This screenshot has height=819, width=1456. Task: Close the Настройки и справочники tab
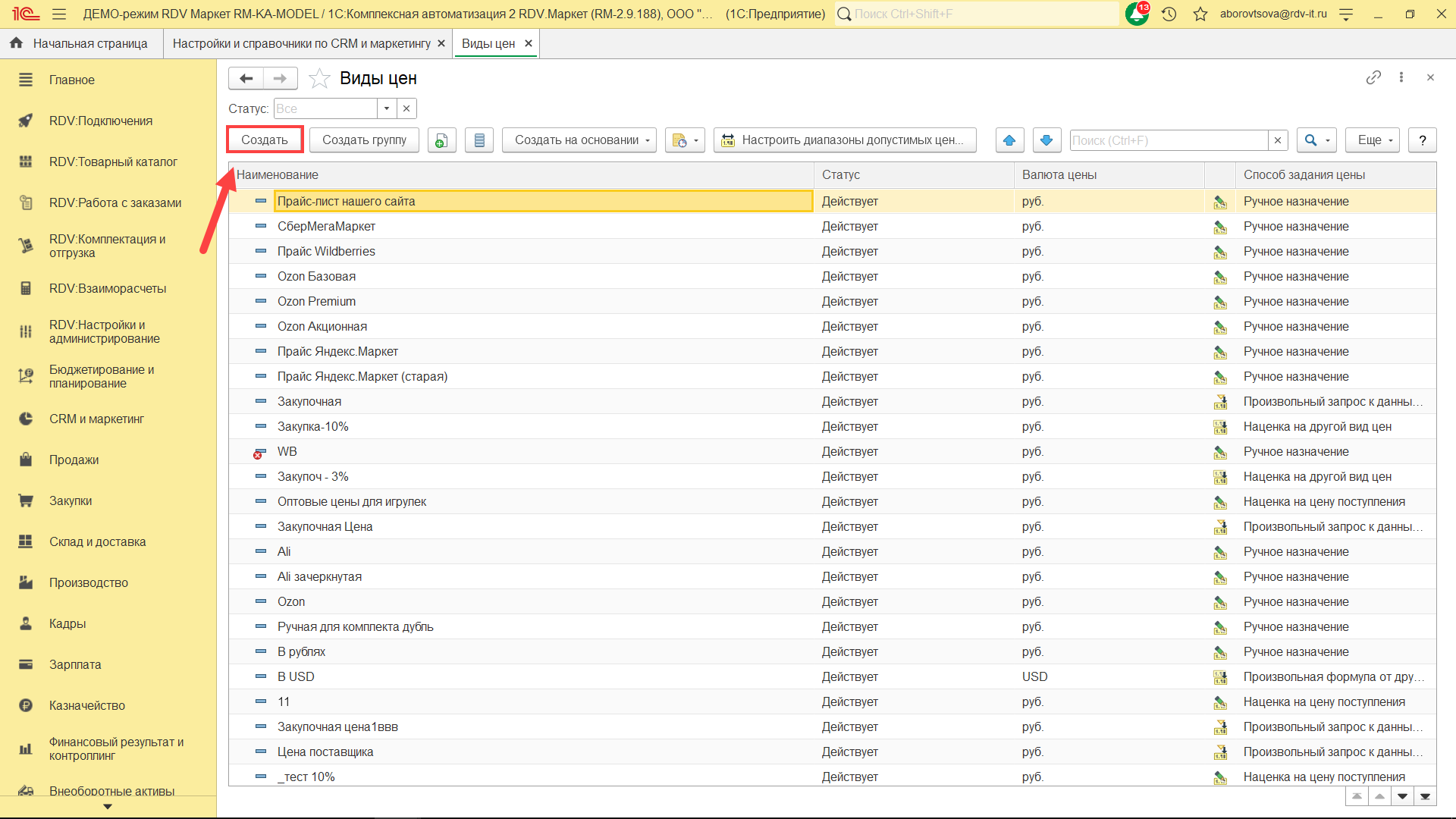pyautogui.click(x=441, y=43)
